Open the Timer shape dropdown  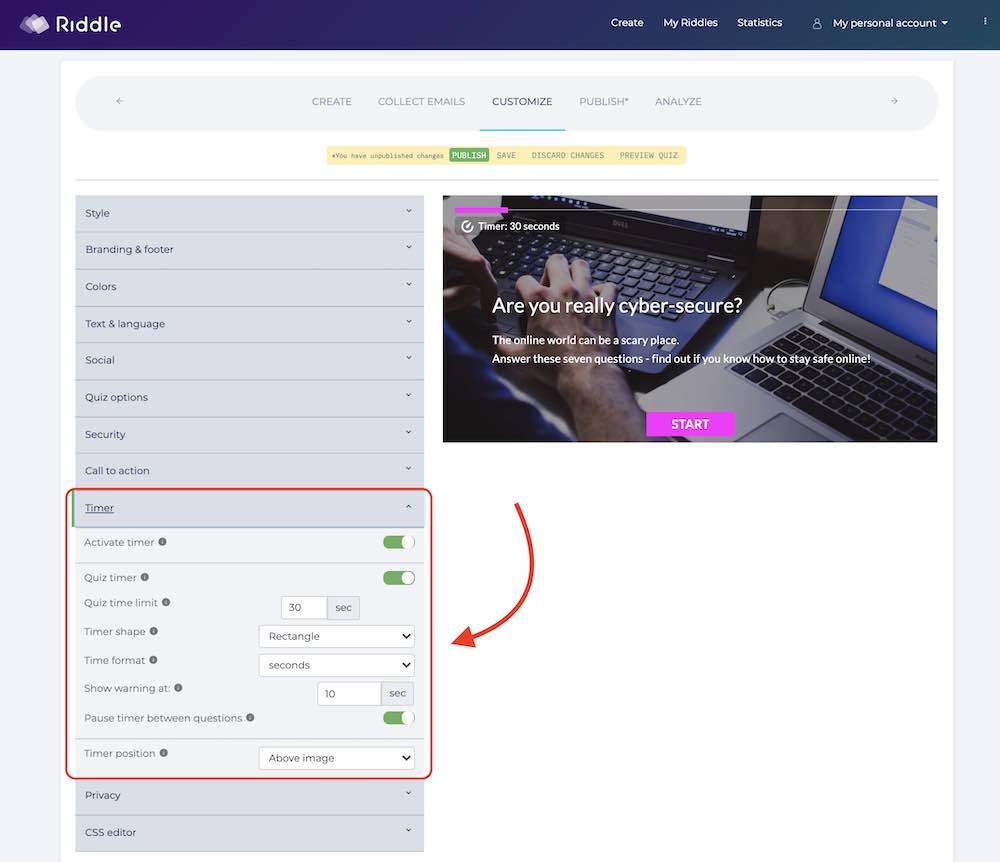pyautogui.click(x=337, y=636)
